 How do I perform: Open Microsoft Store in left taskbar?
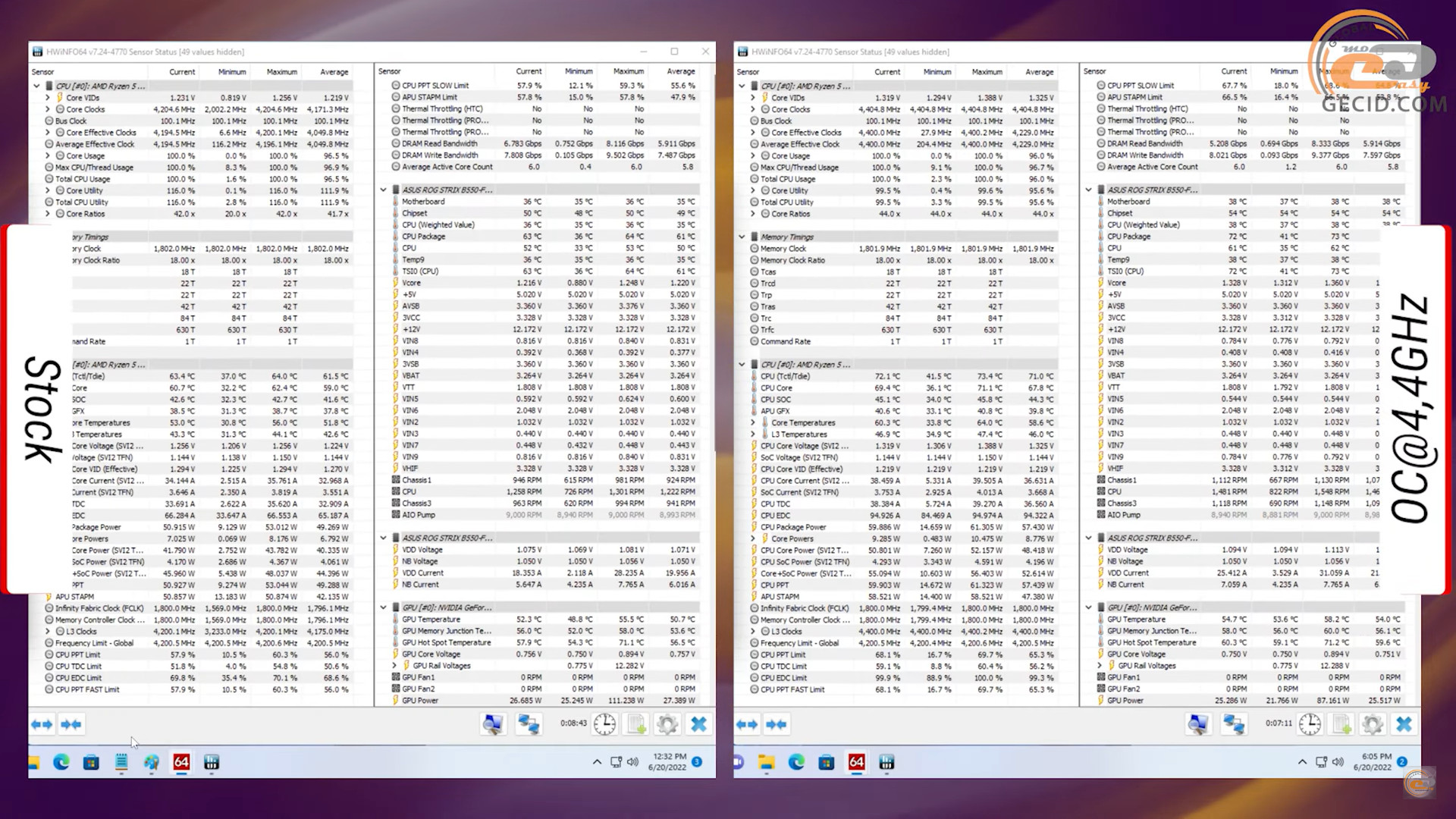(x=91, y=762)
